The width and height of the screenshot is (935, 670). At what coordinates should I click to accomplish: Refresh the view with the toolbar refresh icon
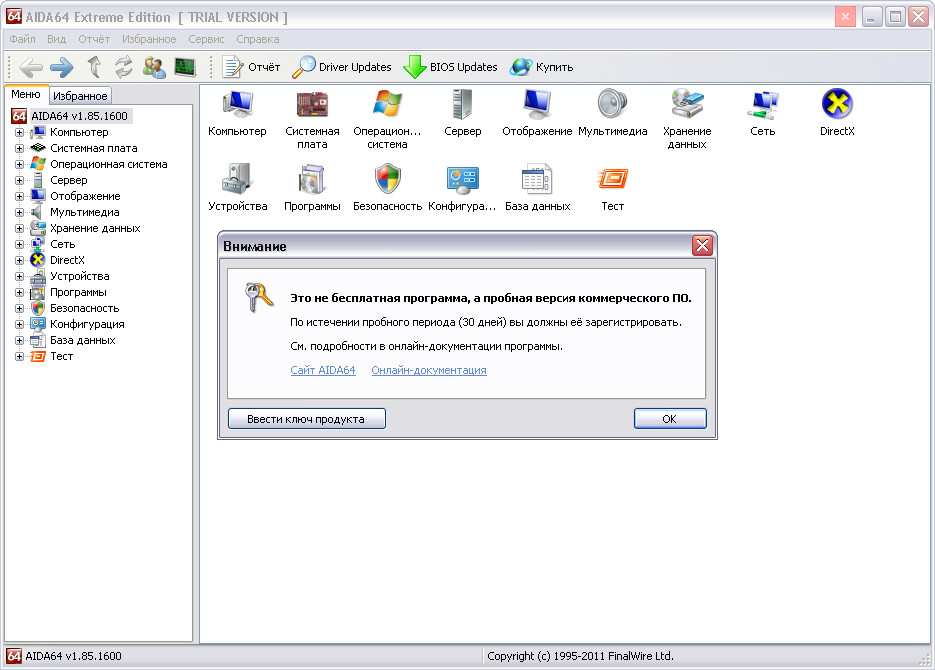(123, 67)
